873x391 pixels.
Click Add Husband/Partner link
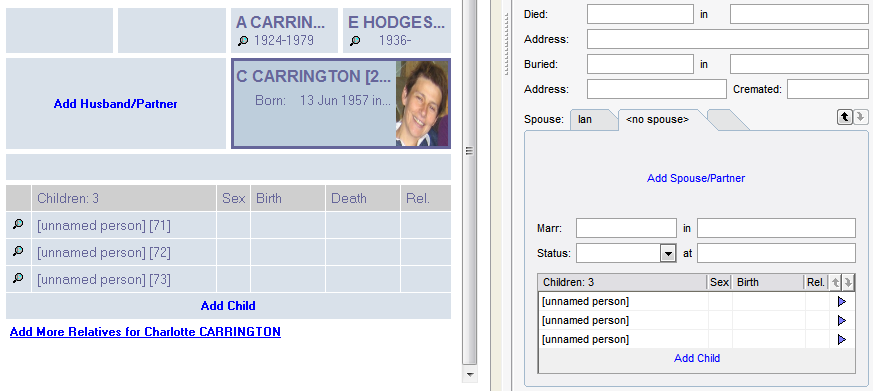click(x=116, y=104)
